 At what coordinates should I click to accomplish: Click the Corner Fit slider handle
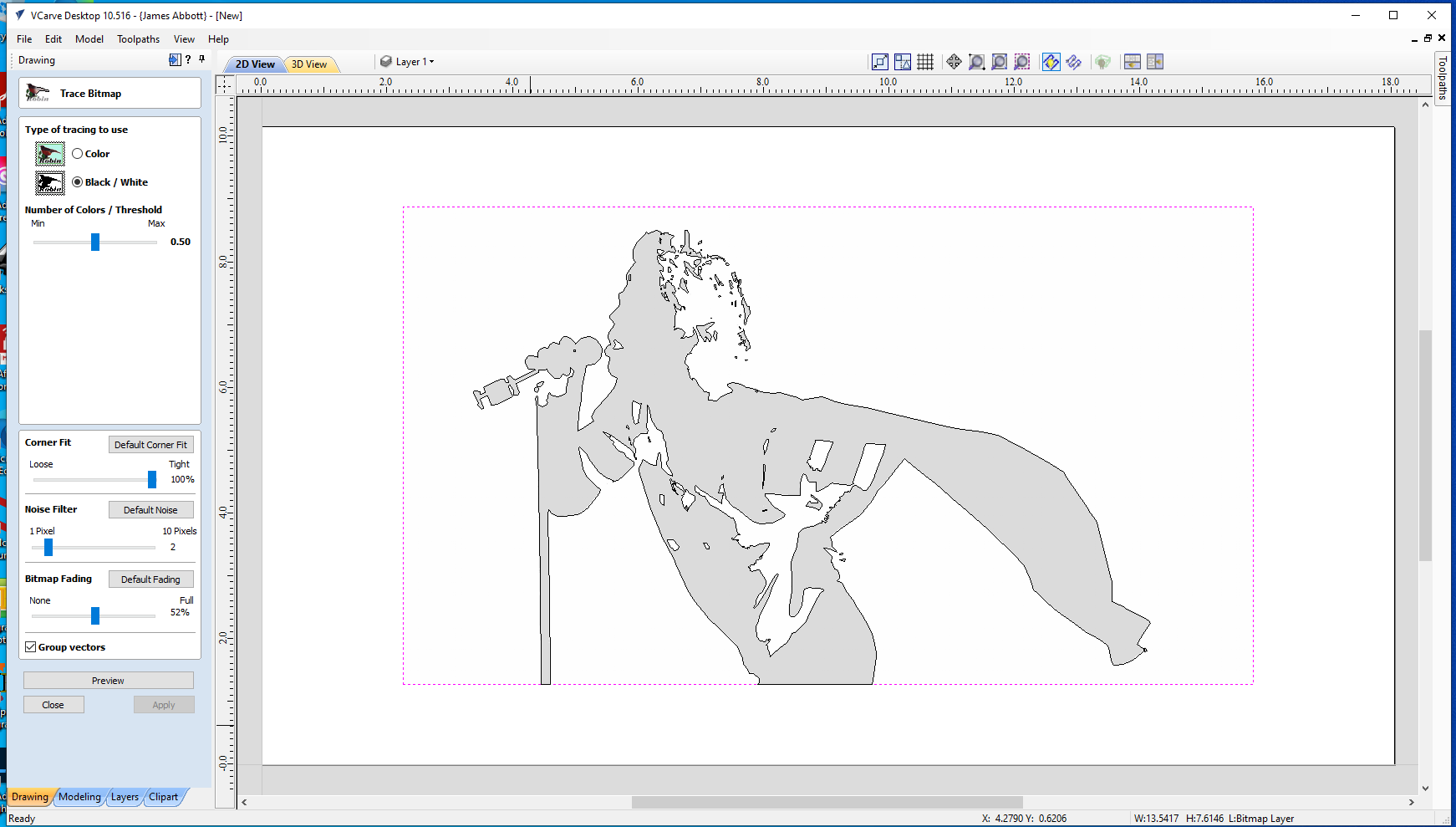152,479
